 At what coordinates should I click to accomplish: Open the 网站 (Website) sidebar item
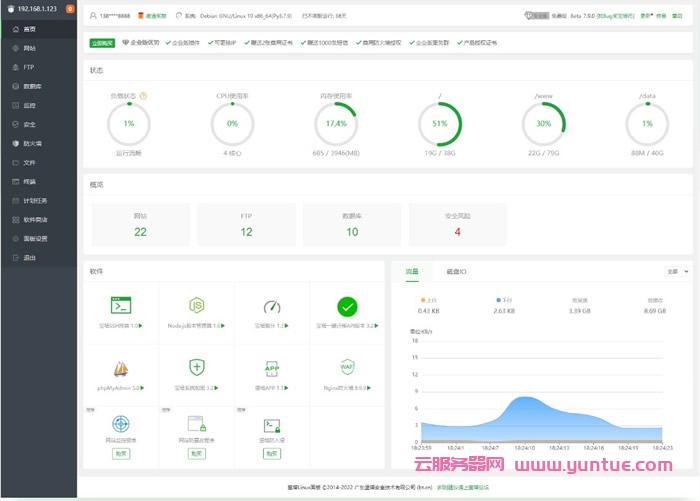[30, 48]
